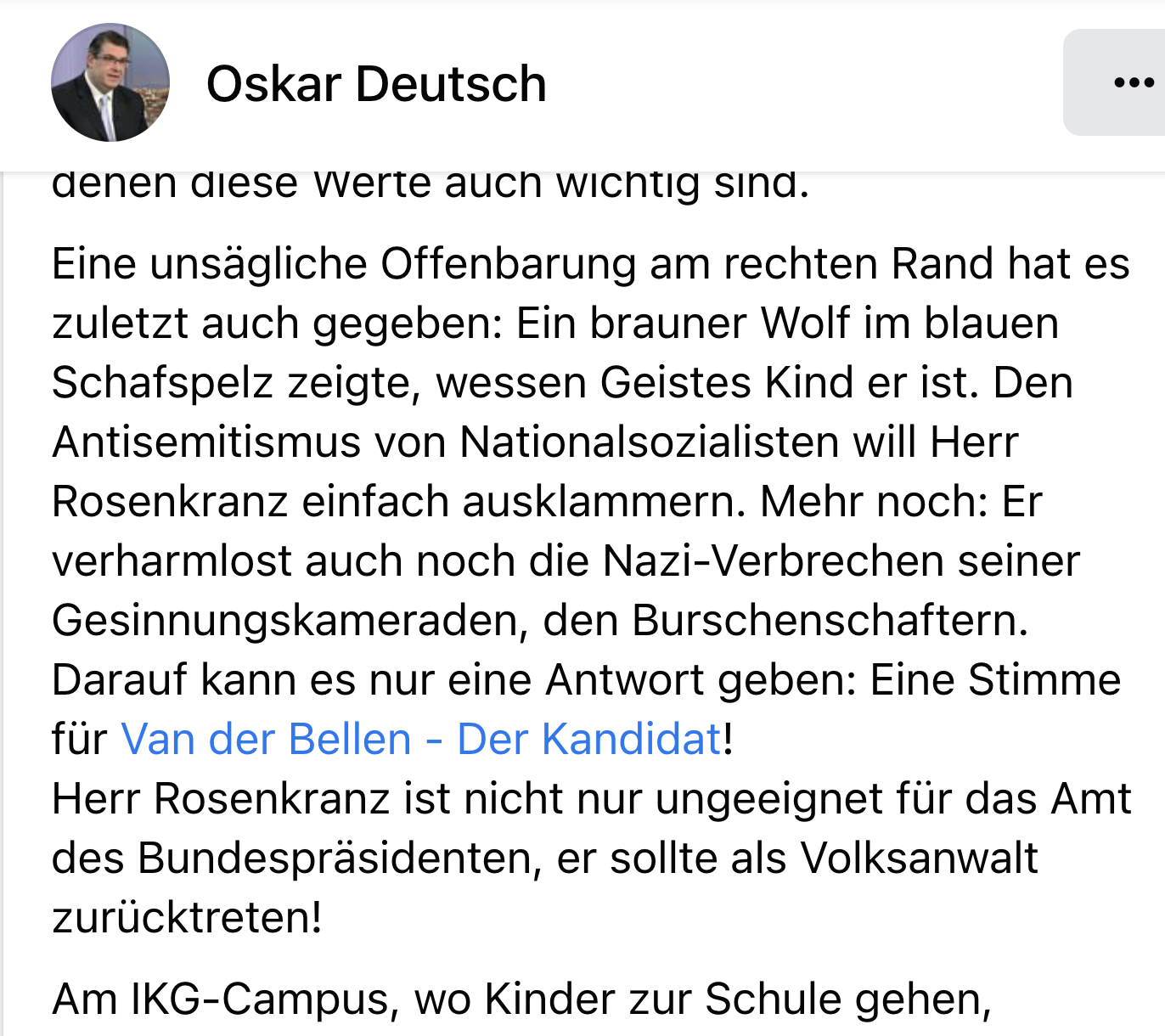The height and width of the screenshot is (1036, 1165).
Task: Select the word Burschenschaftern
Action: coord(830,621)
